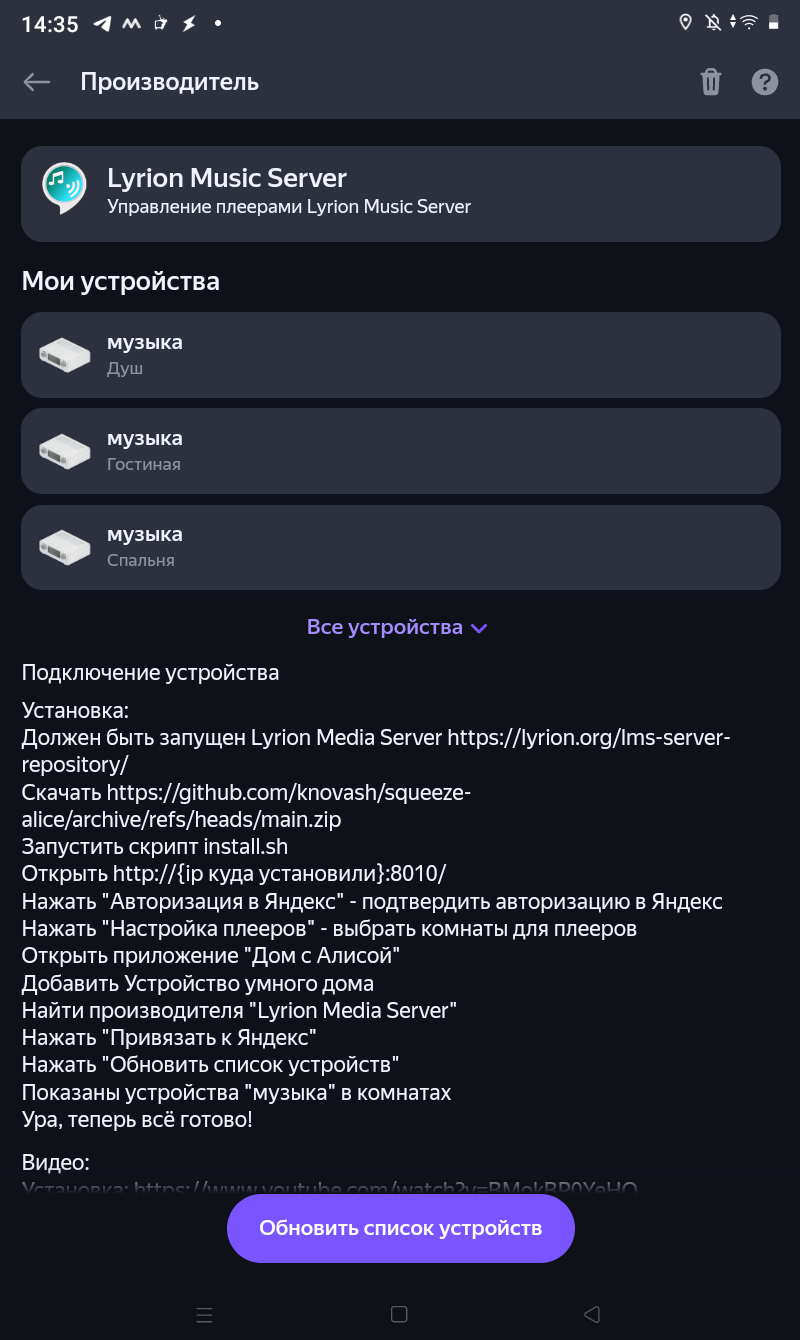Tap the Android back navigation triangle
Viewport: 800px width, 1340px height.
(592, 1314)
